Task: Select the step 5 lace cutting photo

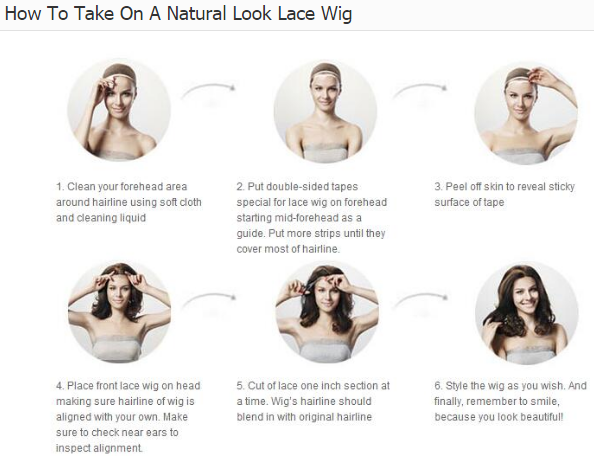Action: tap(327, 312)
